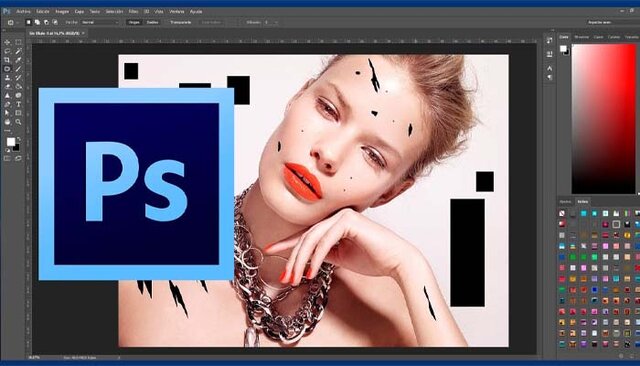Select the Brush tool
This screenshot has height=366, width=640.
(18, 69)
